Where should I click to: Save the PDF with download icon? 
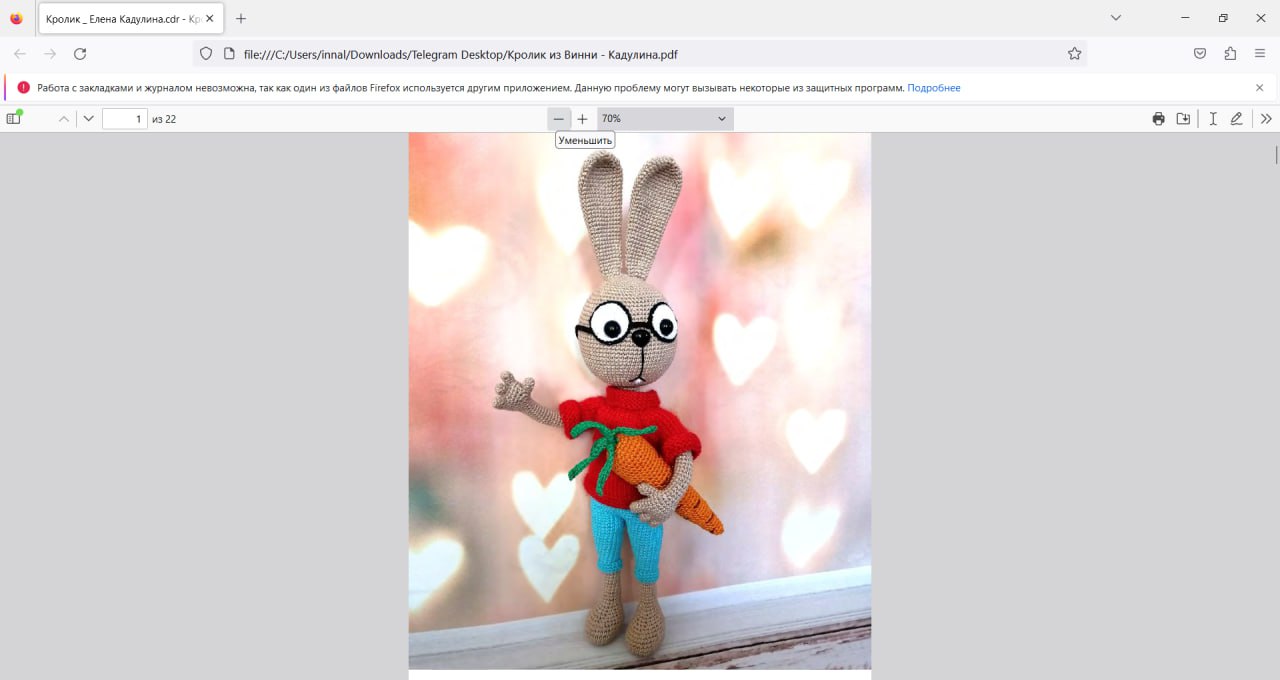coord(1184,119)
